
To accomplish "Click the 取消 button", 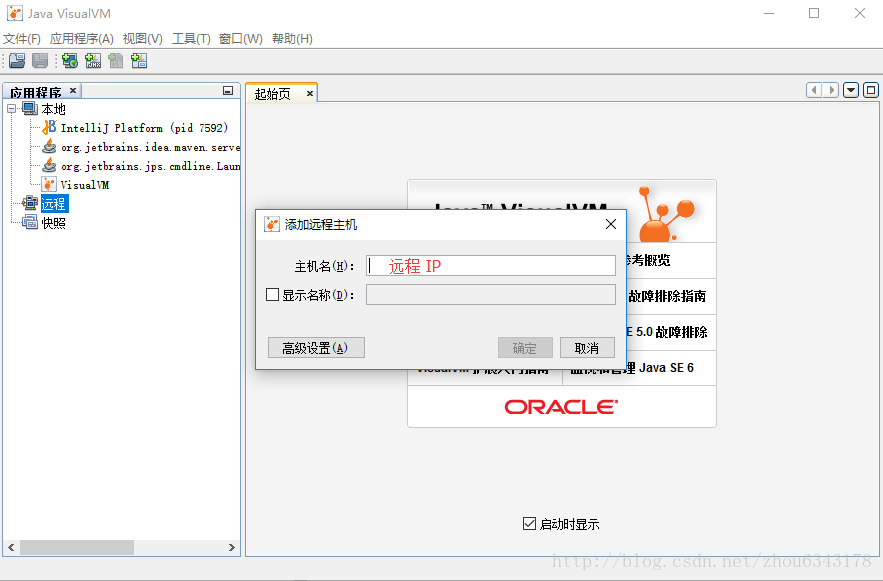I will (587, 348).
